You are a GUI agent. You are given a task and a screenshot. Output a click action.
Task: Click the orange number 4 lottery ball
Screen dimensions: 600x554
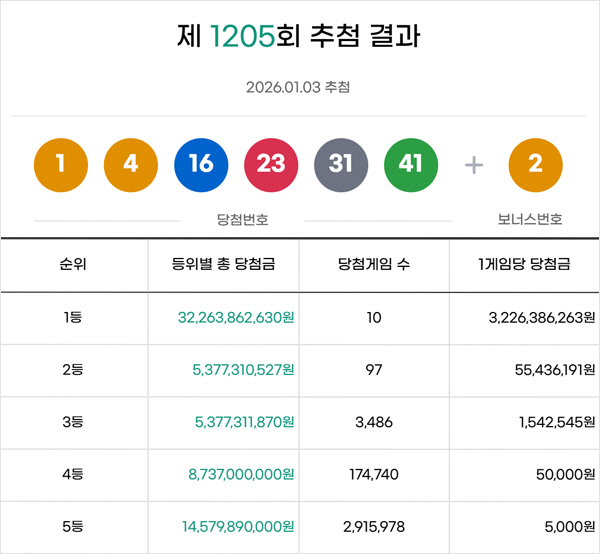pos(131,164)
